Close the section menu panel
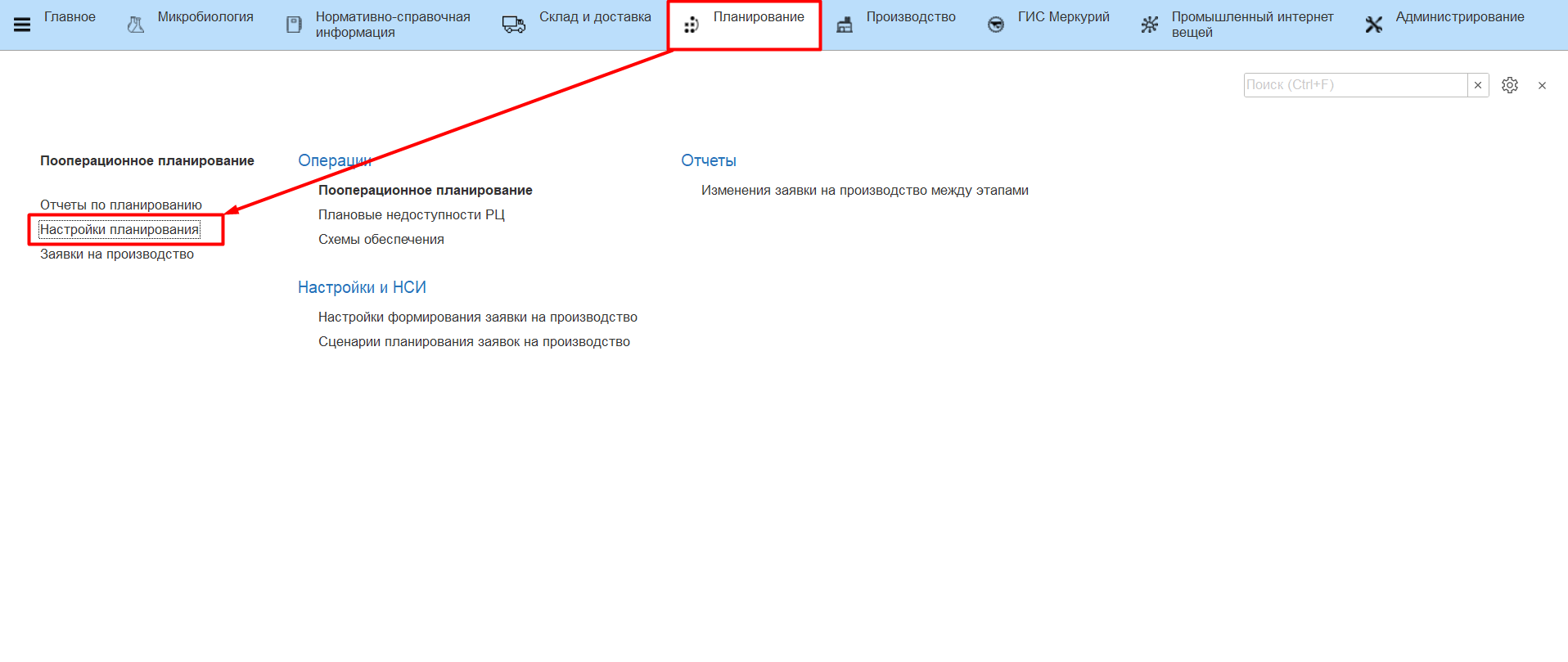1568x662 pixels. (x=1542, y=85)
